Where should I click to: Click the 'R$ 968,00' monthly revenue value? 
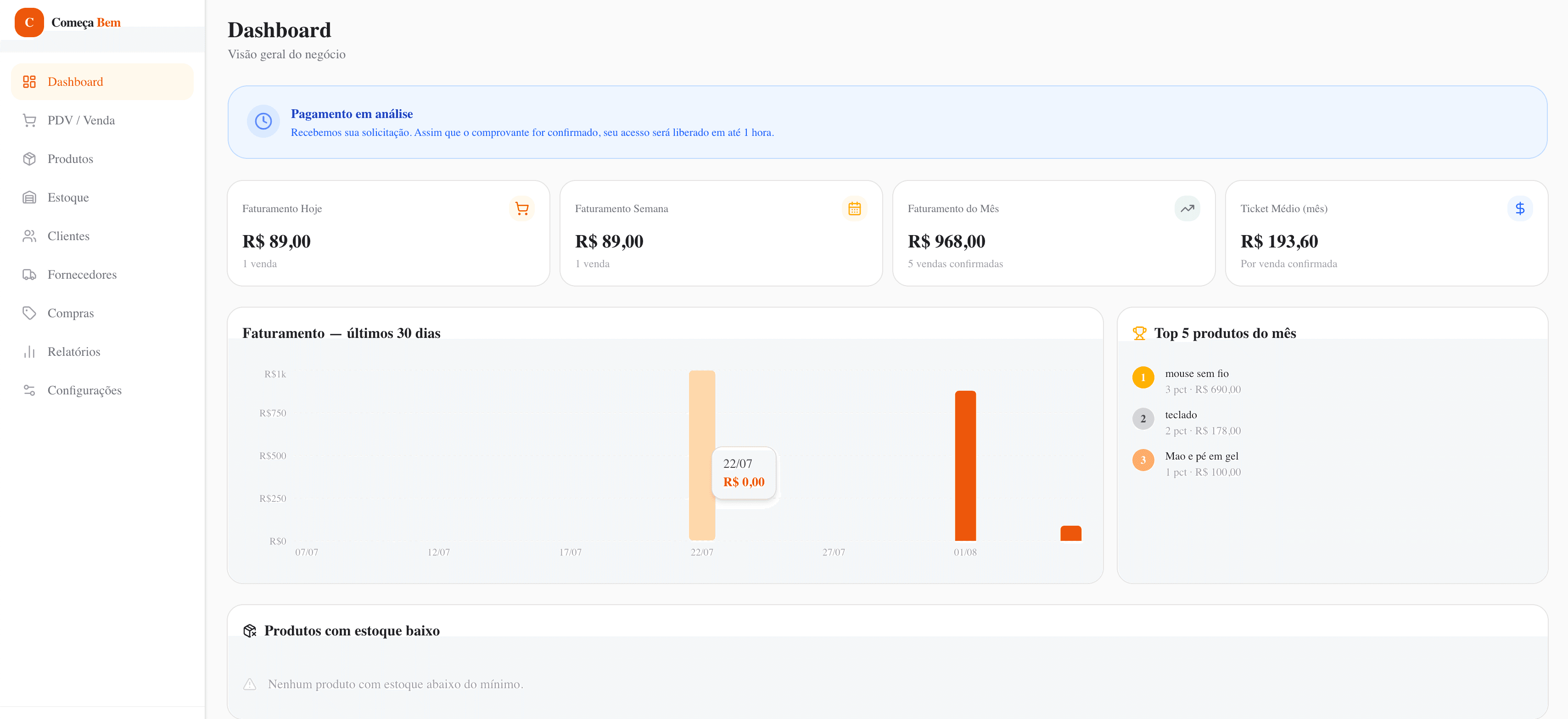coord(946,242)
